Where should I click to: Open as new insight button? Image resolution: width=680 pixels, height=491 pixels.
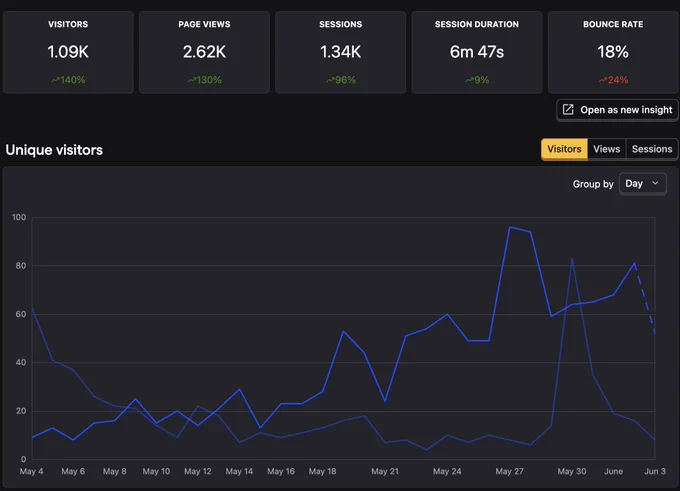(617, 110)
